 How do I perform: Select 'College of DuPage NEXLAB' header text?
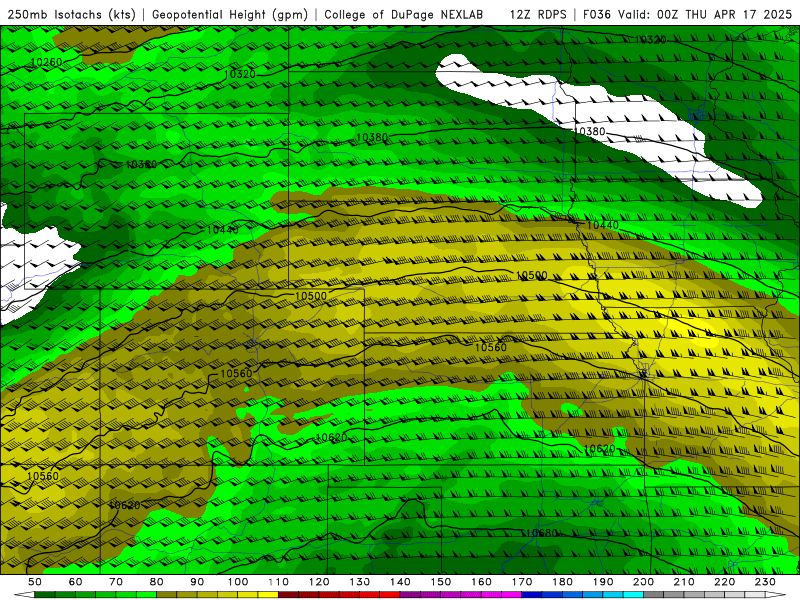[404, 15]
